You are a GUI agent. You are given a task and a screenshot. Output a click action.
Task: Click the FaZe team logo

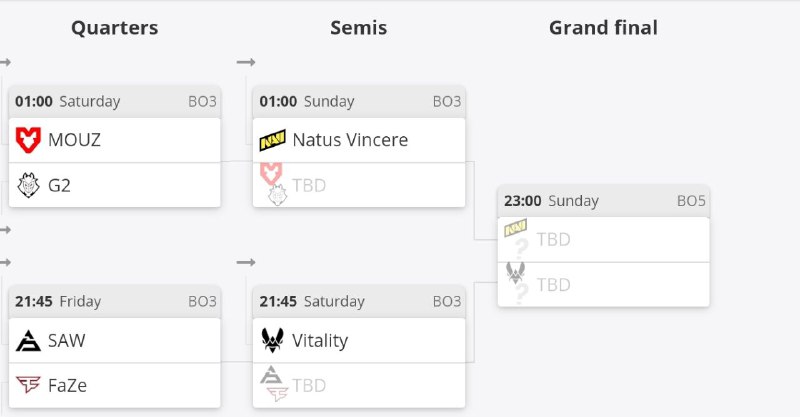click(x=28, y=385)
